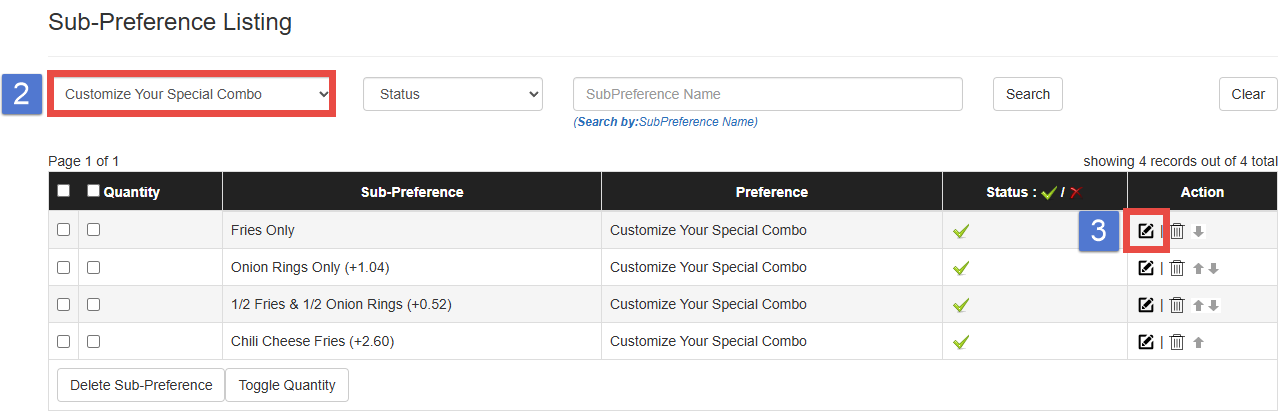
Task: Expand the Status filter dropdown
Action: (x=452, y=94)
